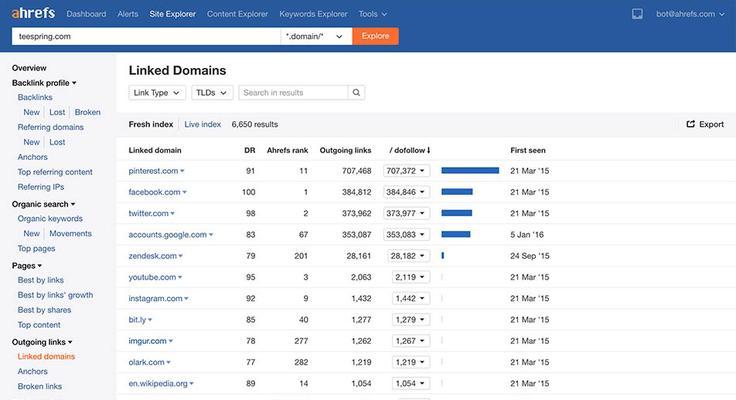The width and height of the screenshot is (736, 400).
Task: Open Referring IPs in sidebar
Action: coord(41,187)
